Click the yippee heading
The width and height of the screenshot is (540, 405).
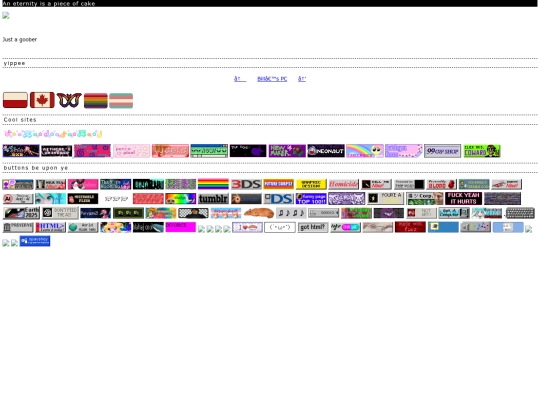point(14,63)
